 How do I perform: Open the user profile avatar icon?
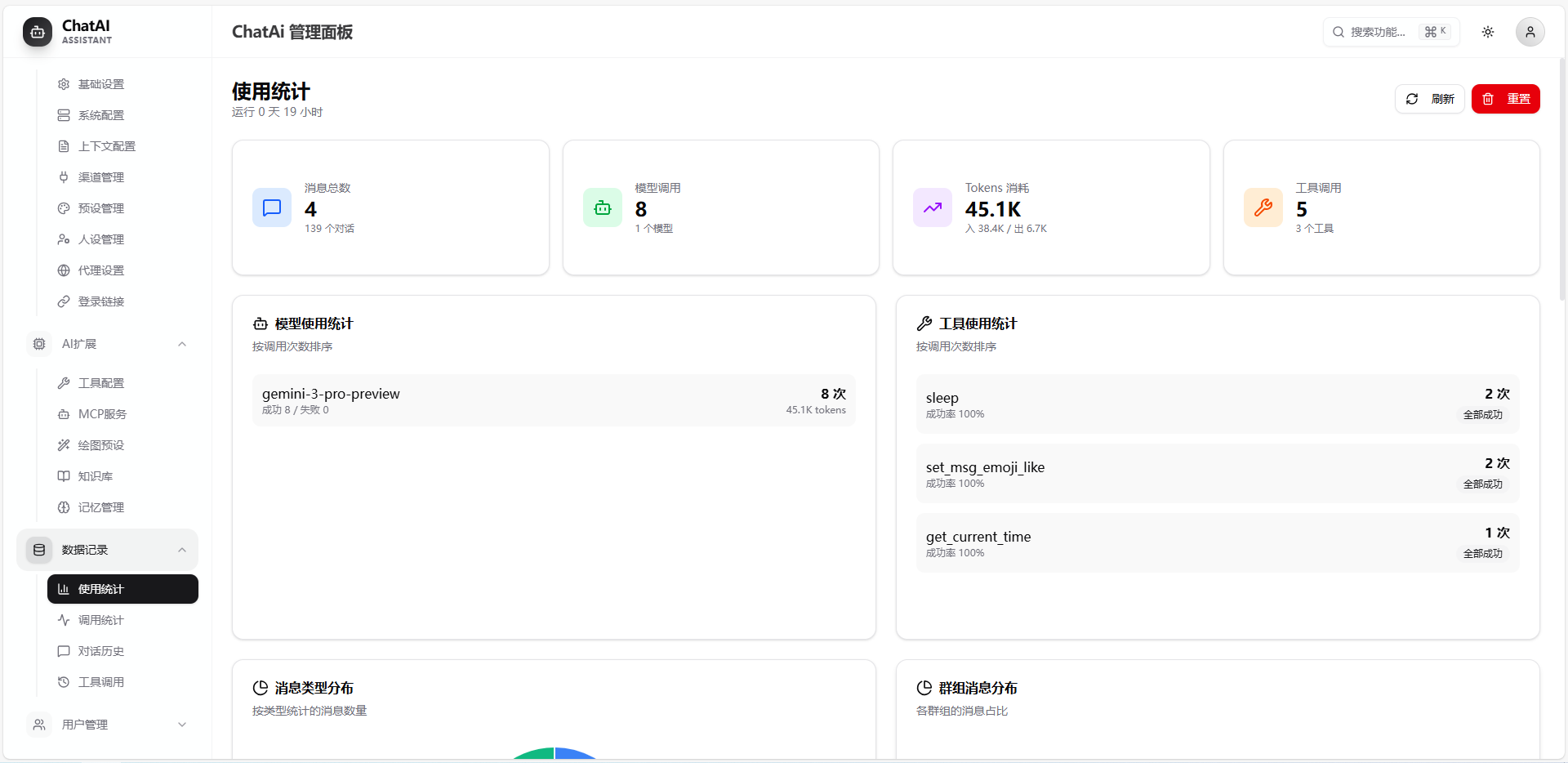click(x=1530, y=32)
